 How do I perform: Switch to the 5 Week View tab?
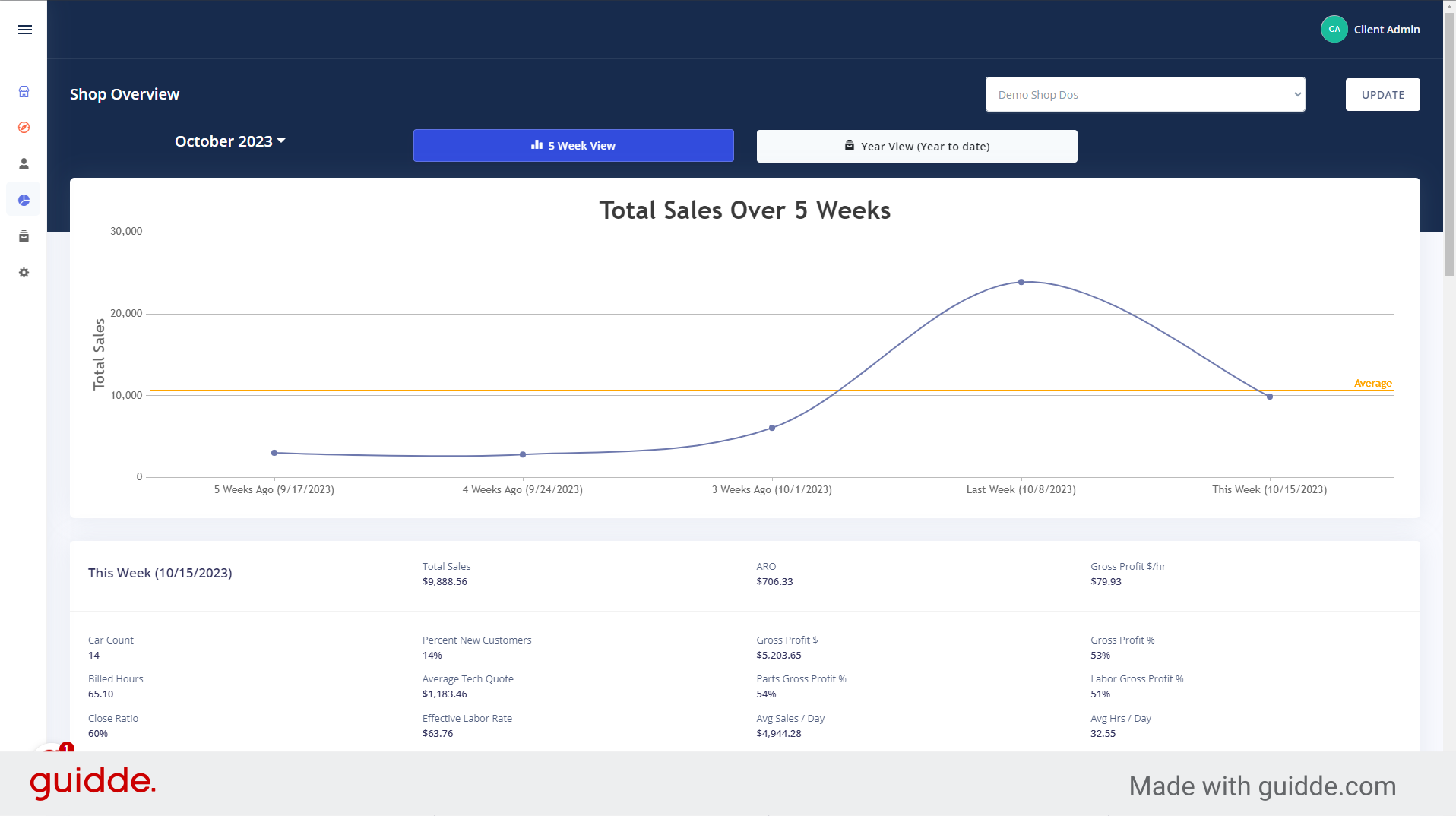point(573,145)
